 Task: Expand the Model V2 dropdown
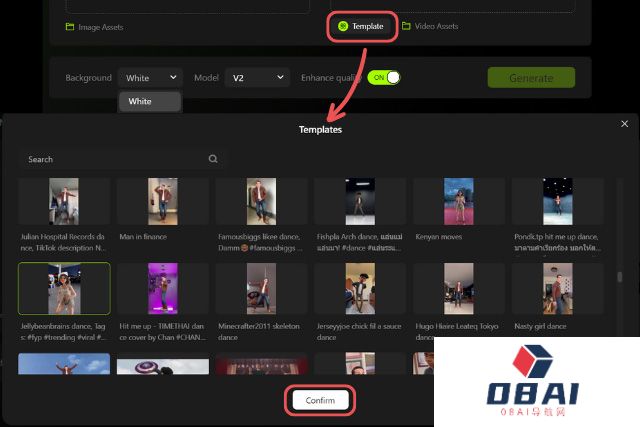point(257,77)
